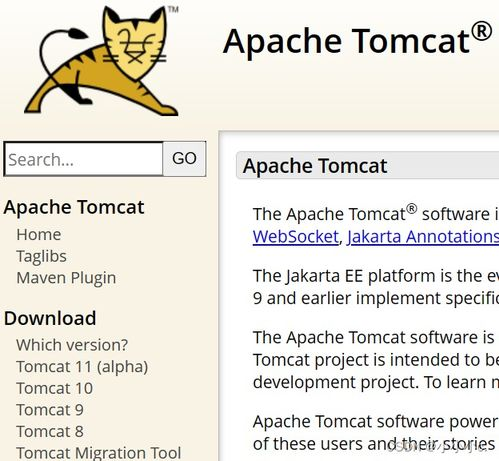Open the Tomcat Migration Tool link
Image resolution: width=499 pixels, height=461 pixels.
[x=98, y=453]
